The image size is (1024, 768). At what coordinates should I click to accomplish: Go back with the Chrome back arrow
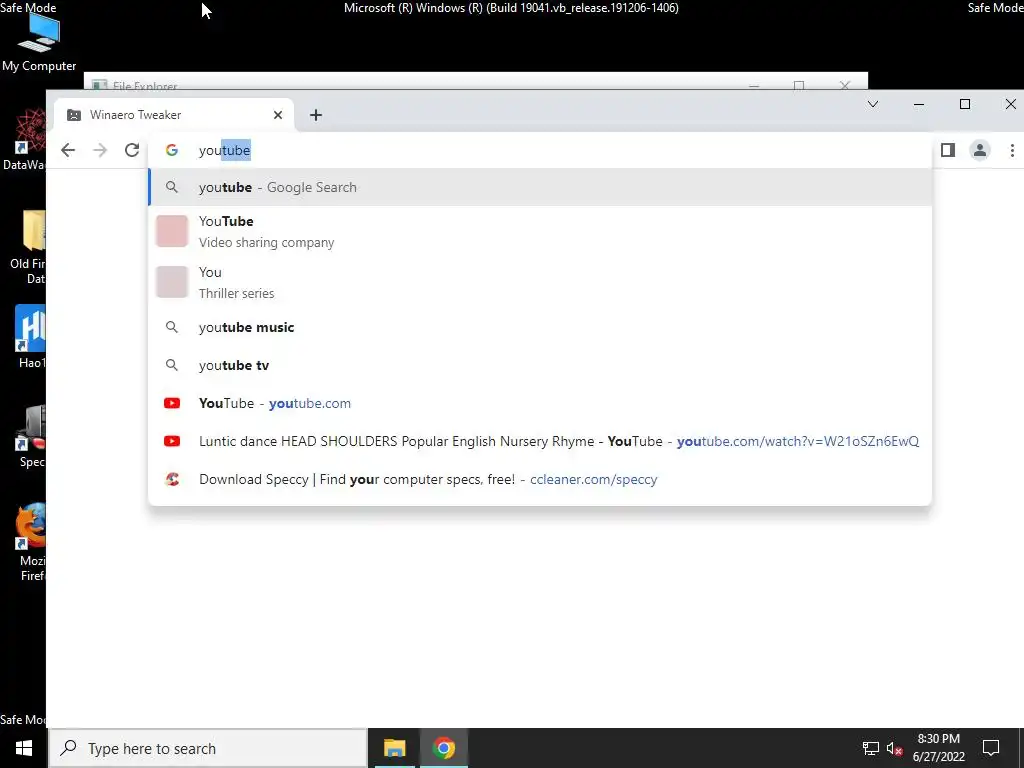(68, 150)
